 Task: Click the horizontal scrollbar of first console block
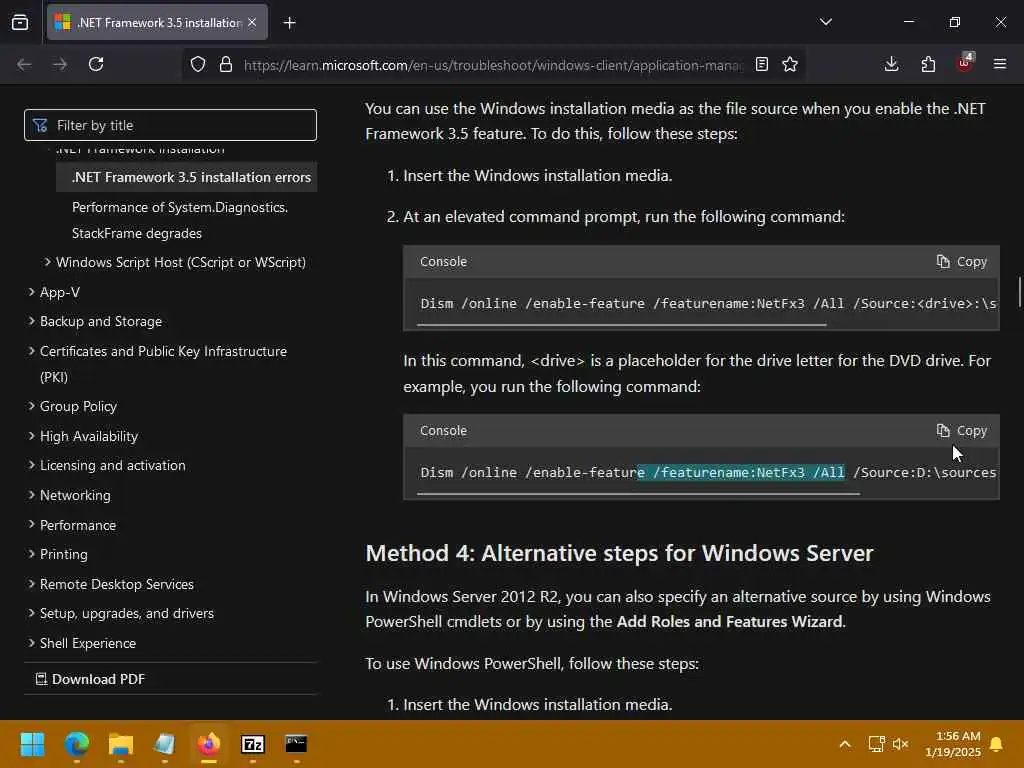[x=622, y=325]
